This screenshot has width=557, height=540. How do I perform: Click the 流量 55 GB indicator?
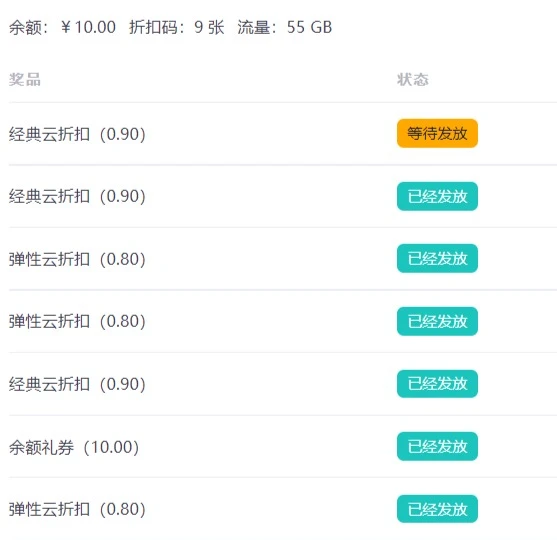pyautogui.click(x=285, y=27)
